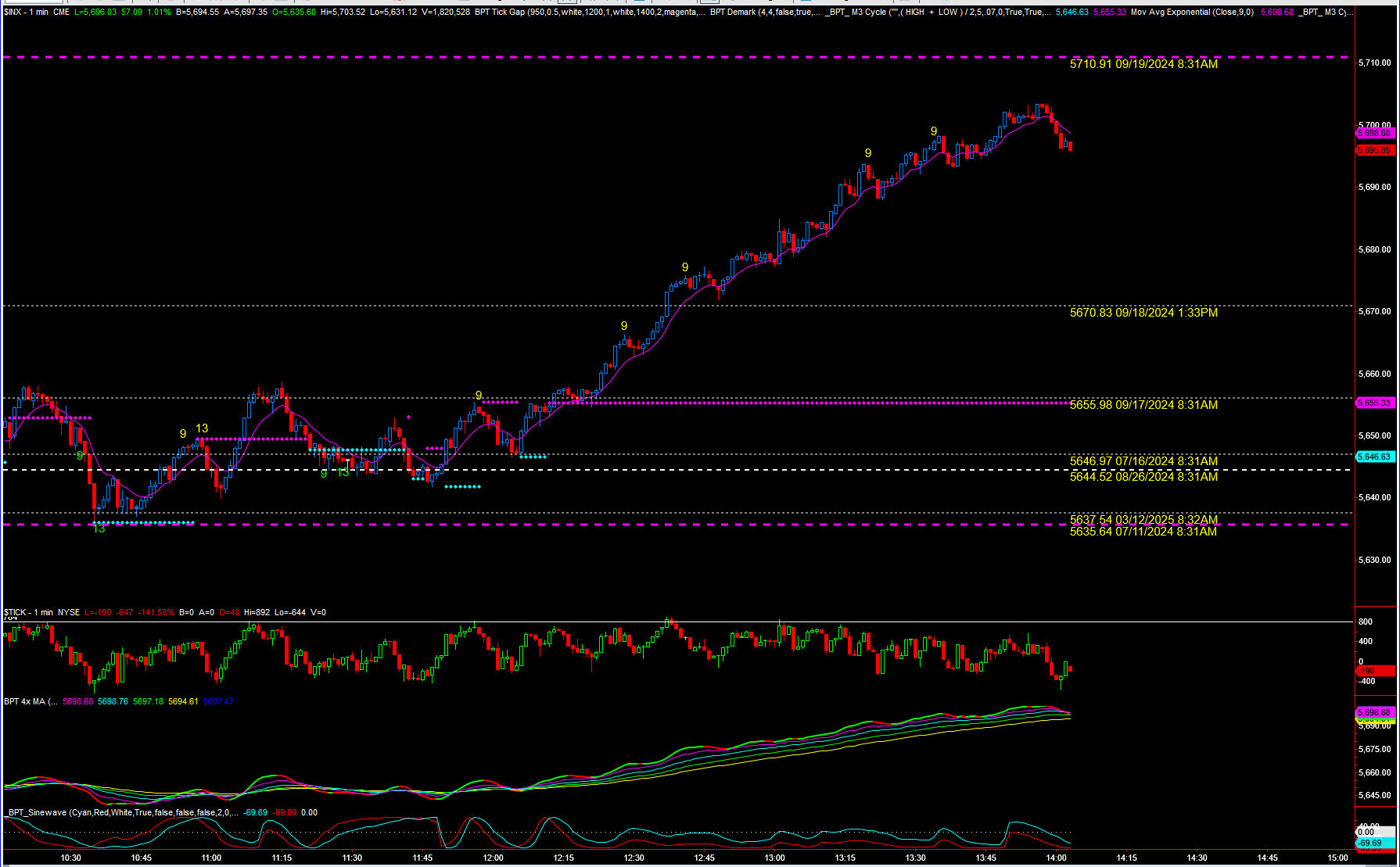
Task: Click the red -190 marker on $TICK axis
Action: (x=1374, y=671)
